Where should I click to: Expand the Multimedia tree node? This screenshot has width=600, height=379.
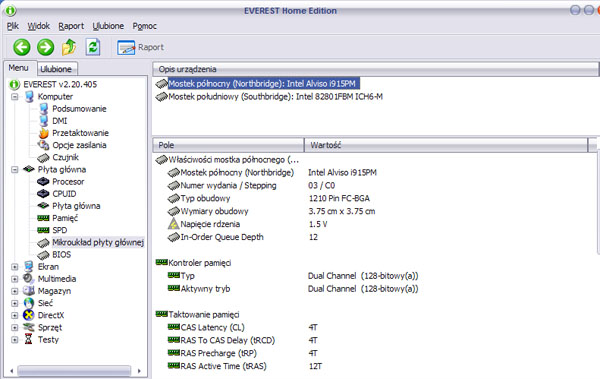(15, 279)
